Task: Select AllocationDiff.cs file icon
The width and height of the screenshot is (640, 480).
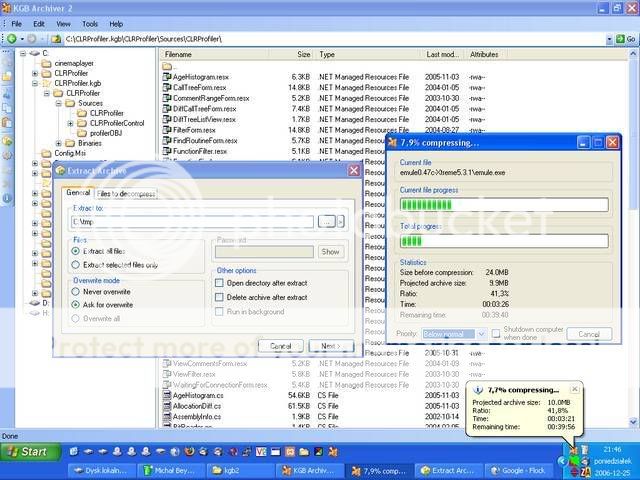Action: click(167, 406)
